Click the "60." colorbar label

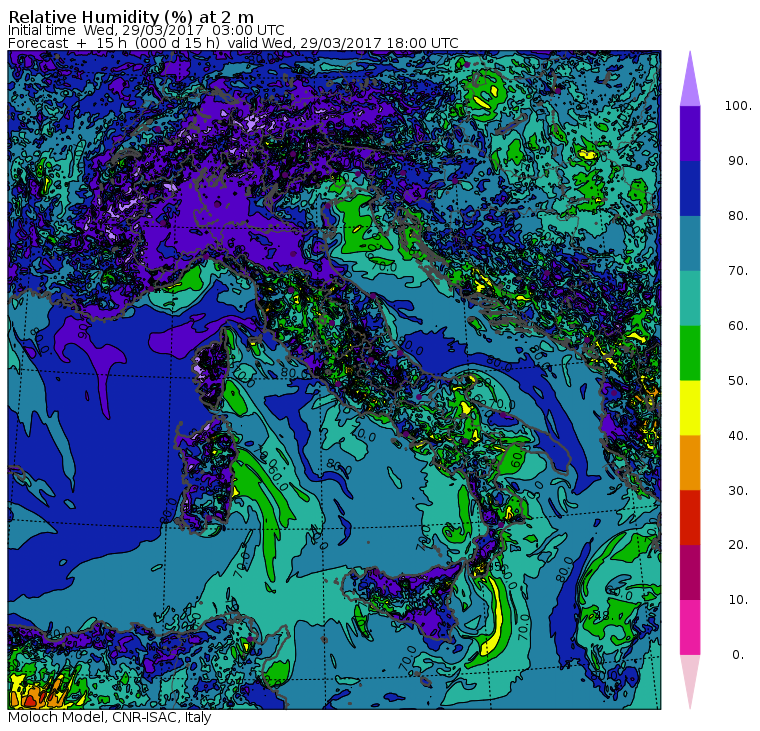click(x=738, y=325)
